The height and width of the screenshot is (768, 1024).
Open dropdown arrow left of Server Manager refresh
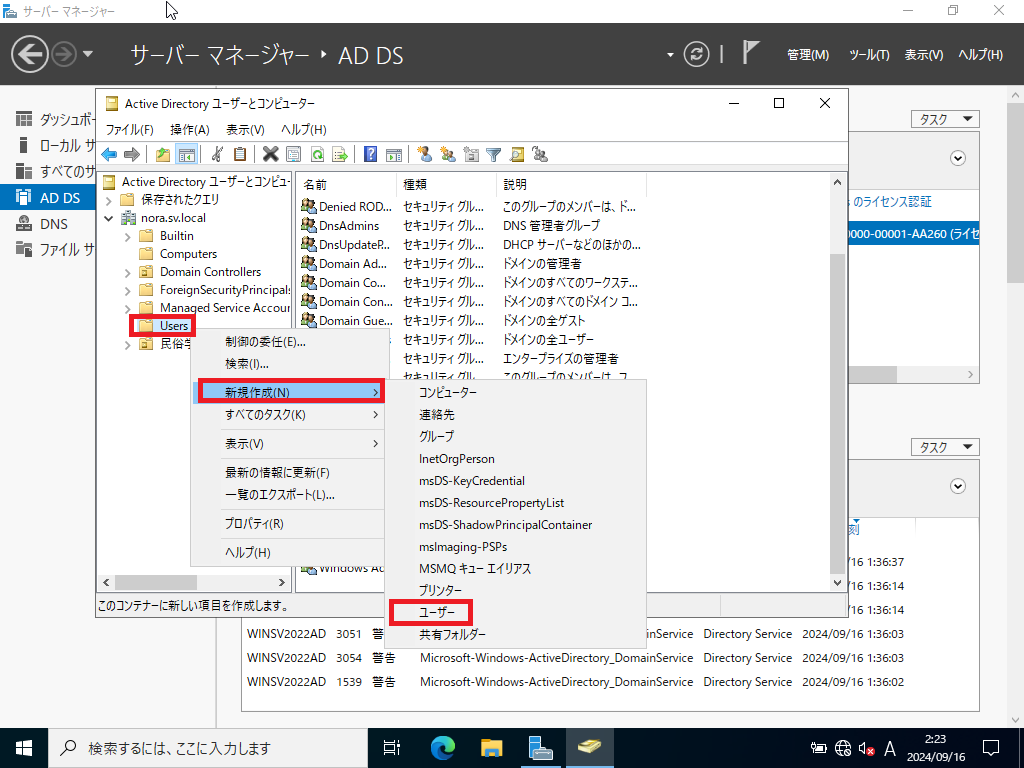(670, 55)
